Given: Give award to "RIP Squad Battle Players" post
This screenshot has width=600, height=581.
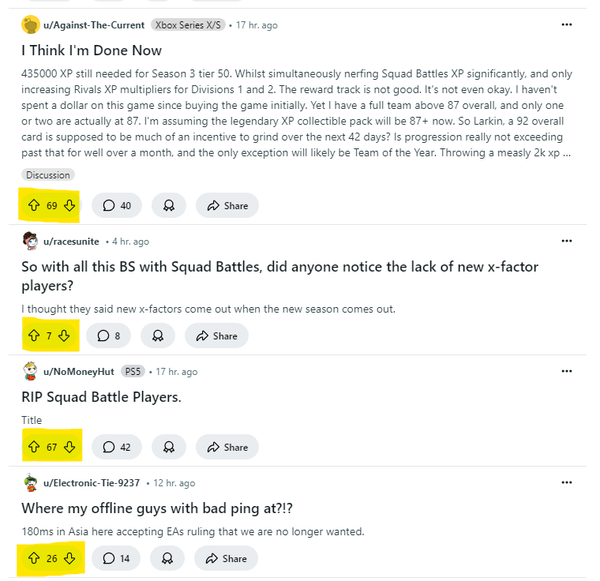Looking at the screenshot, I should tap(169, 447).
